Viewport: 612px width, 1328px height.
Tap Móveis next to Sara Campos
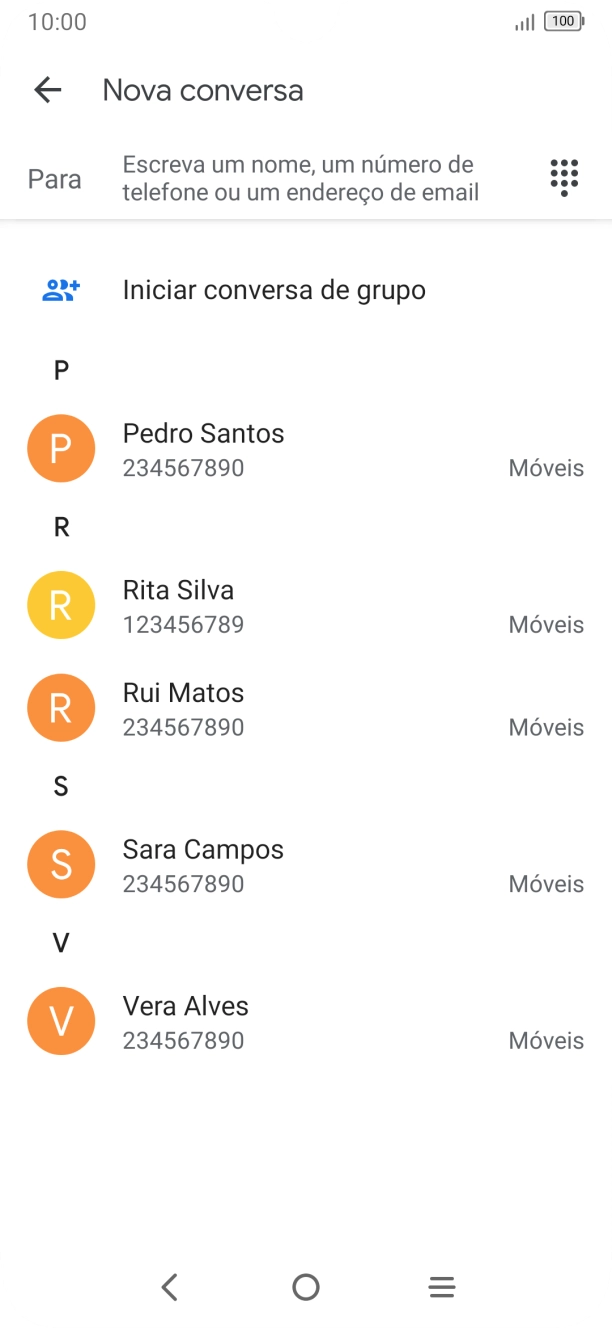tap(546, 883)
